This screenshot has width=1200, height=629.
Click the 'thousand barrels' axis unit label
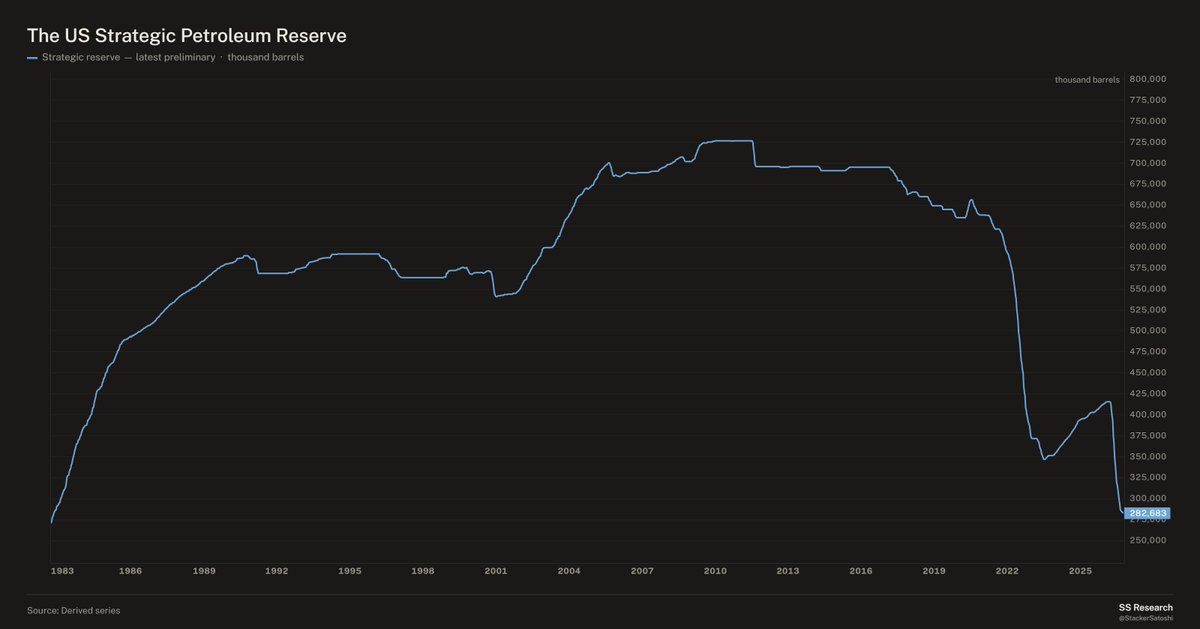pos(1087,79)
